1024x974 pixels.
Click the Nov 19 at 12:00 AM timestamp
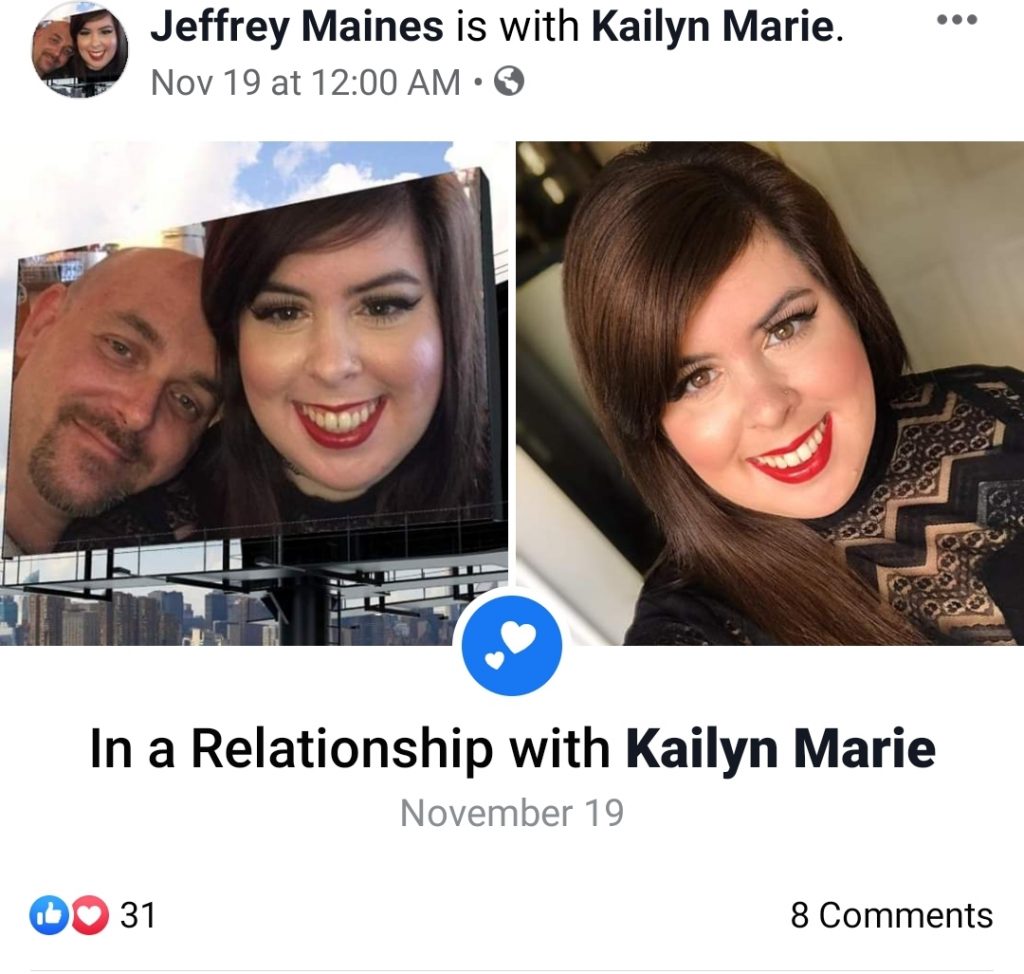pyautogui.click(x=306, y=82)
